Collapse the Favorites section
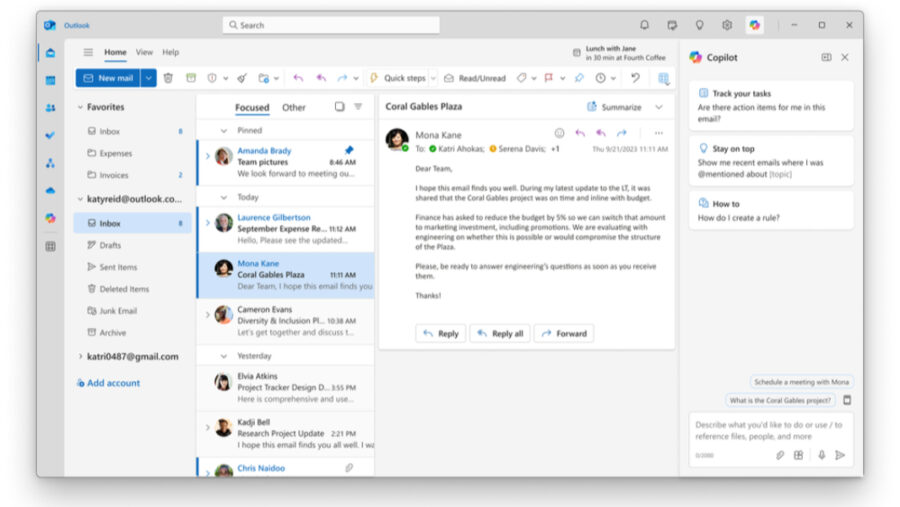The height and width of the screenshot is (507, 900). [80, 107]
